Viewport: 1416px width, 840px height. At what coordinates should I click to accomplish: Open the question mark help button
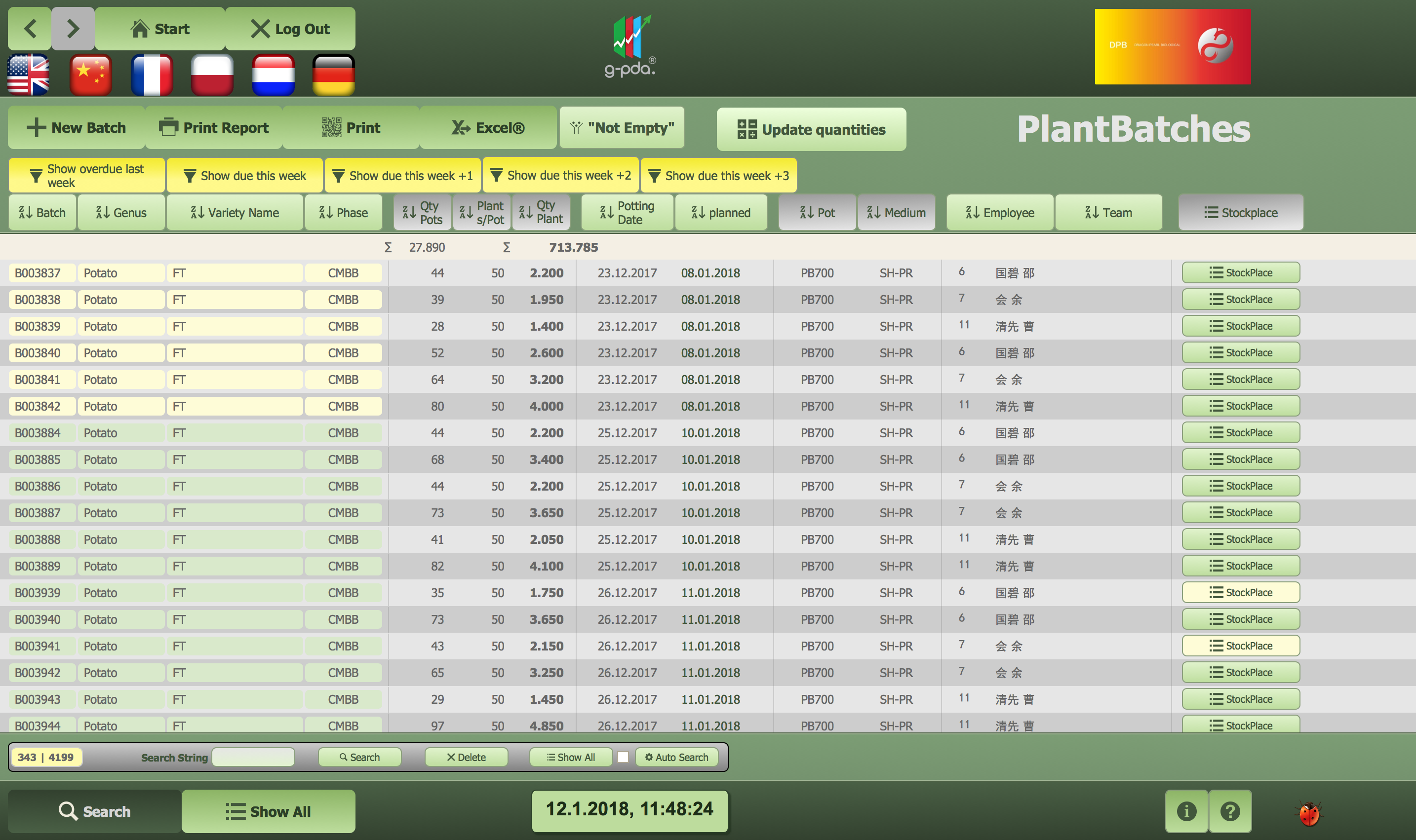click(1230, 811)
